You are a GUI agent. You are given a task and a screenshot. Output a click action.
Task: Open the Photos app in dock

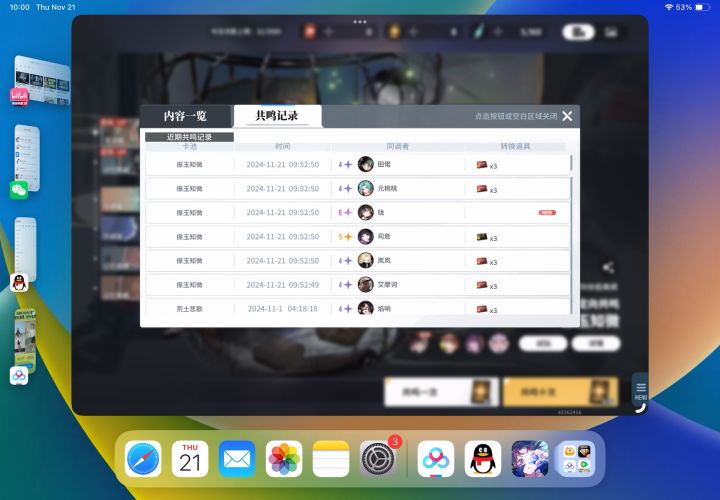[x=284, y=459]
